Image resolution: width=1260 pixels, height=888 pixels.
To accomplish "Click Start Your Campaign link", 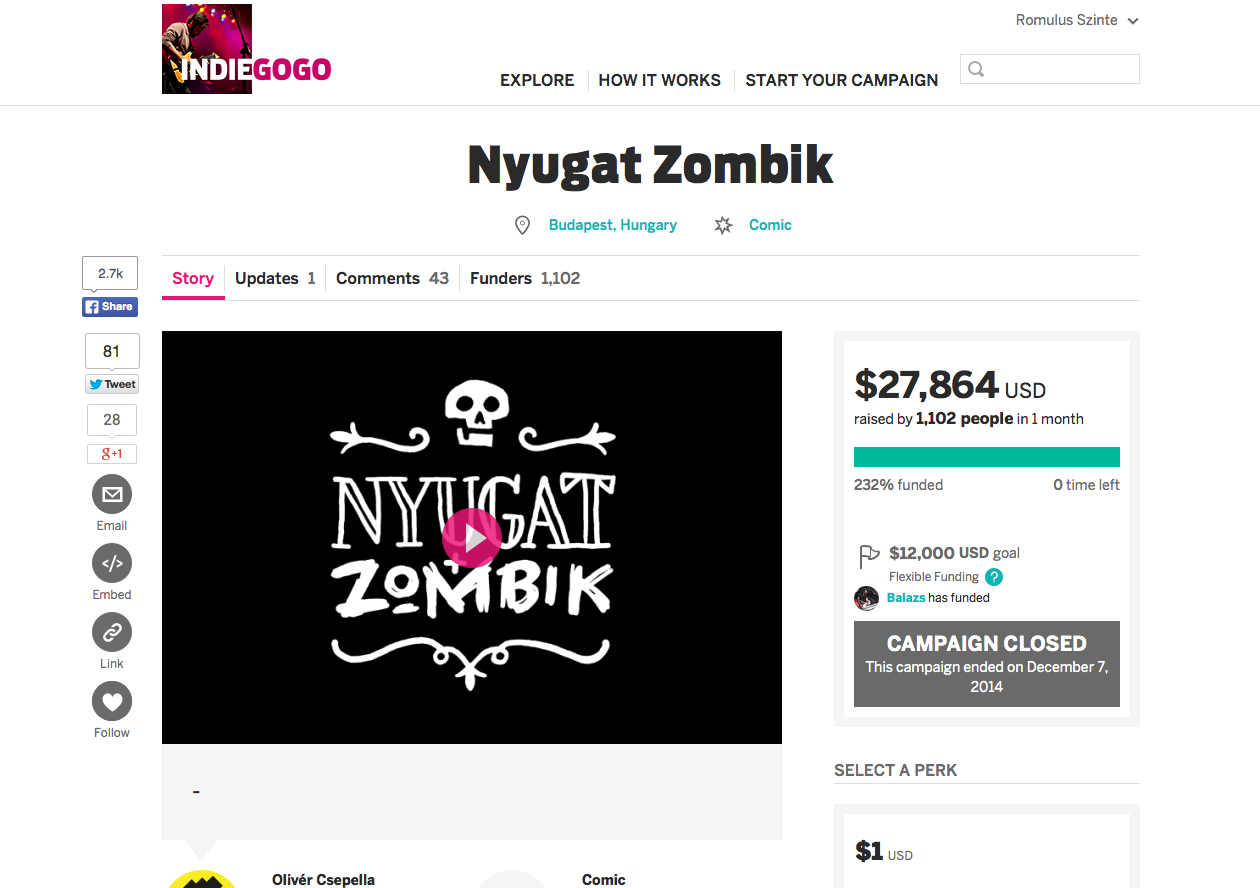I will click(x=842, y=80).
